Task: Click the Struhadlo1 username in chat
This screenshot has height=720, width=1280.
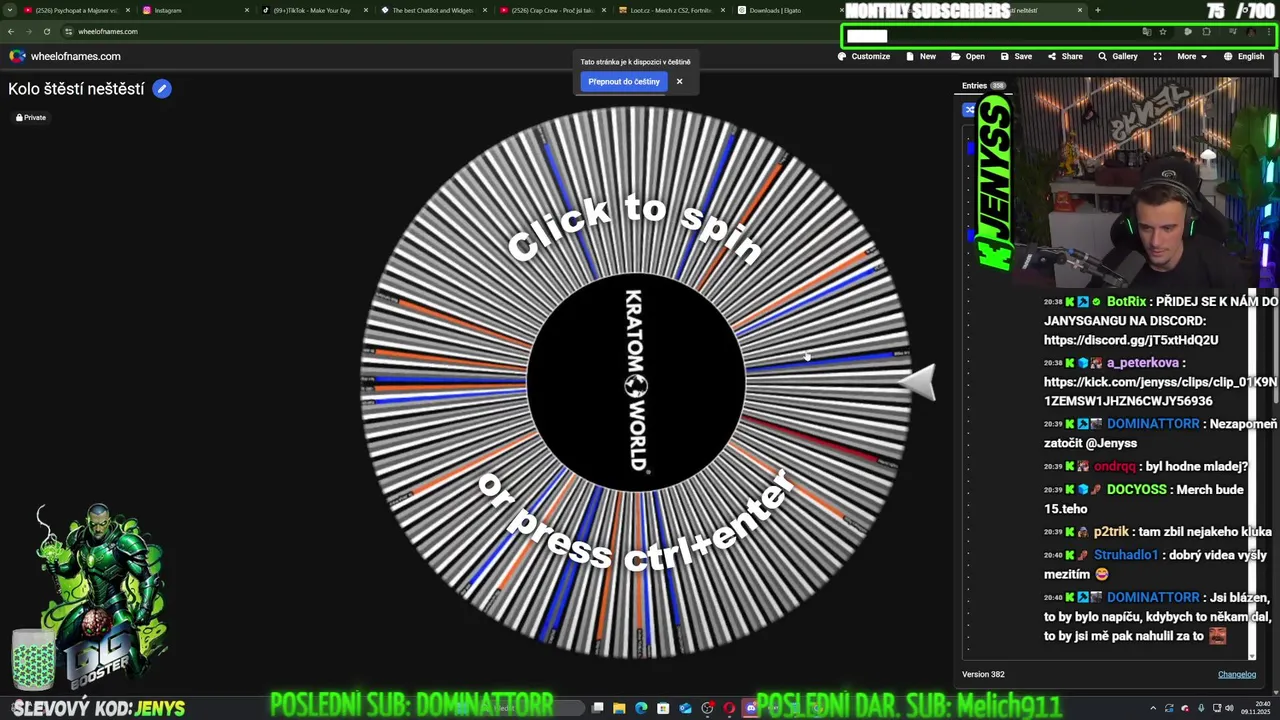Action: pyautogui.click(x=1126, y=555)
